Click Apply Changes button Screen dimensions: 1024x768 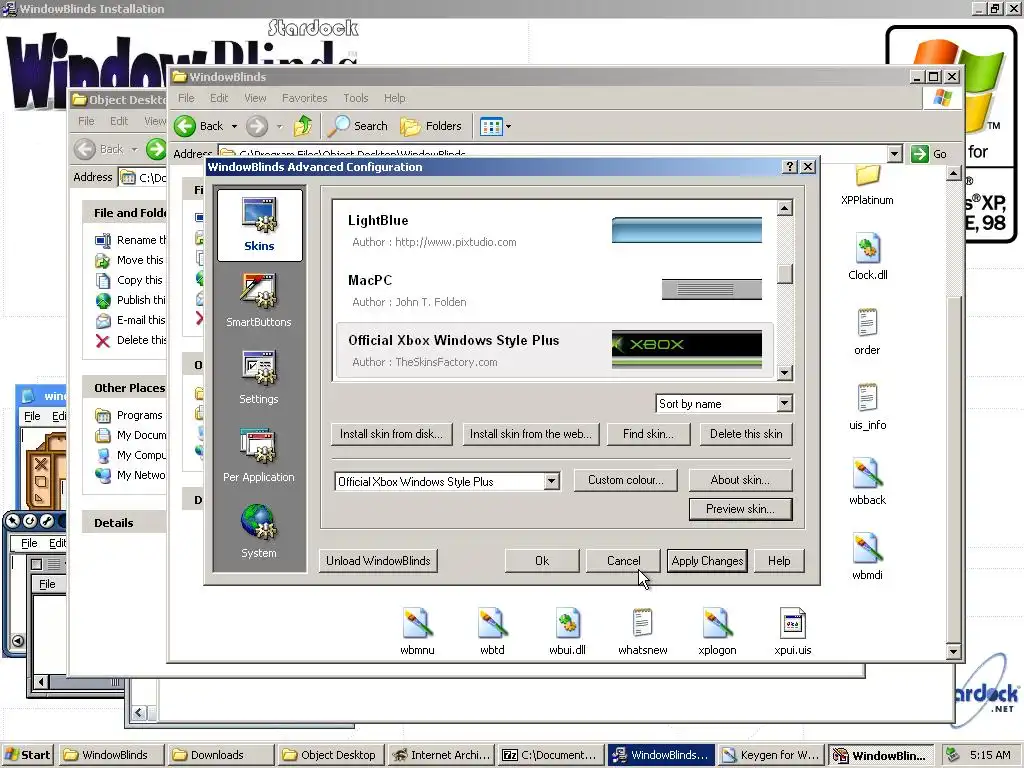tap(707, 561)
